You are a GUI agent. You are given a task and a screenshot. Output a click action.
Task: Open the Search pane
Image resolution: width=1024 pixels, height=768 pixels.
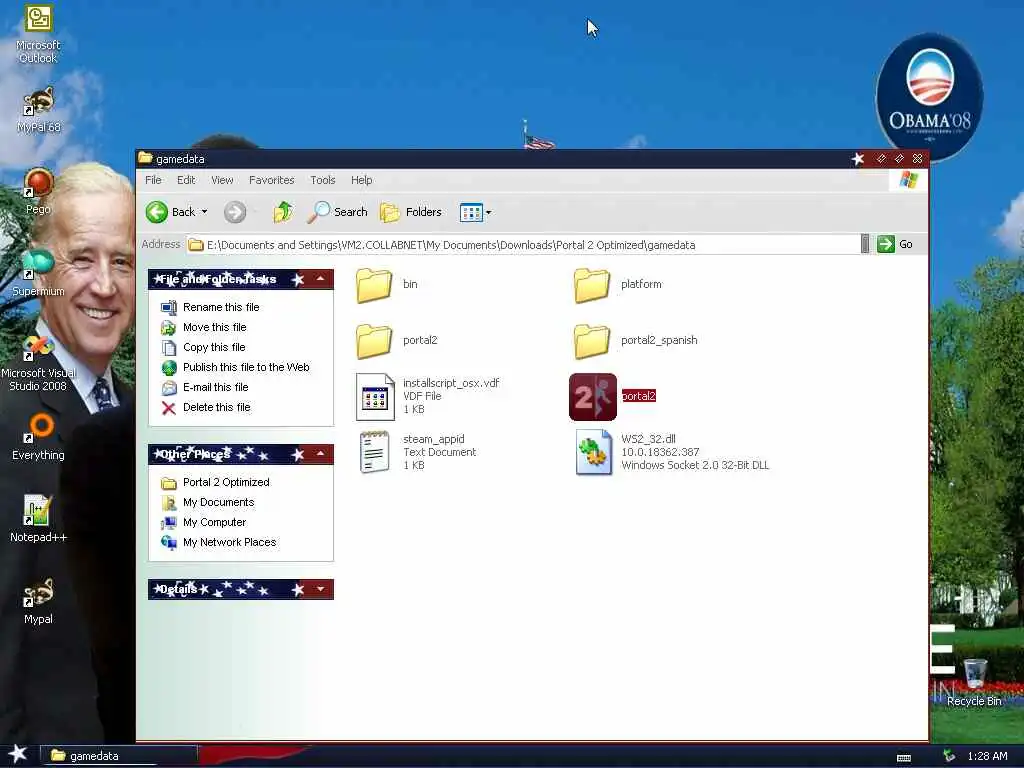pyautogui.click(x=338, y=212)
